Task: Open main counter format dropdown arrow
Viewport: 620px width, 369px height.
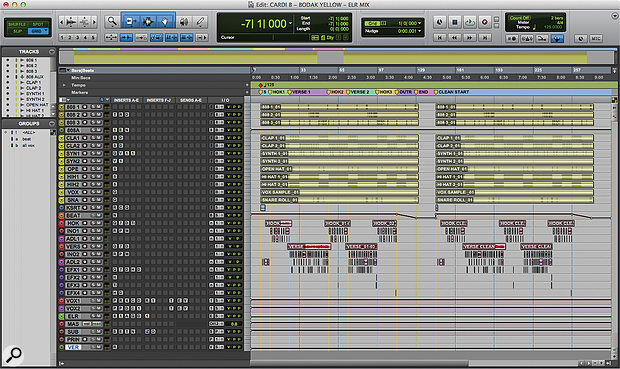Action: (291, 23)
